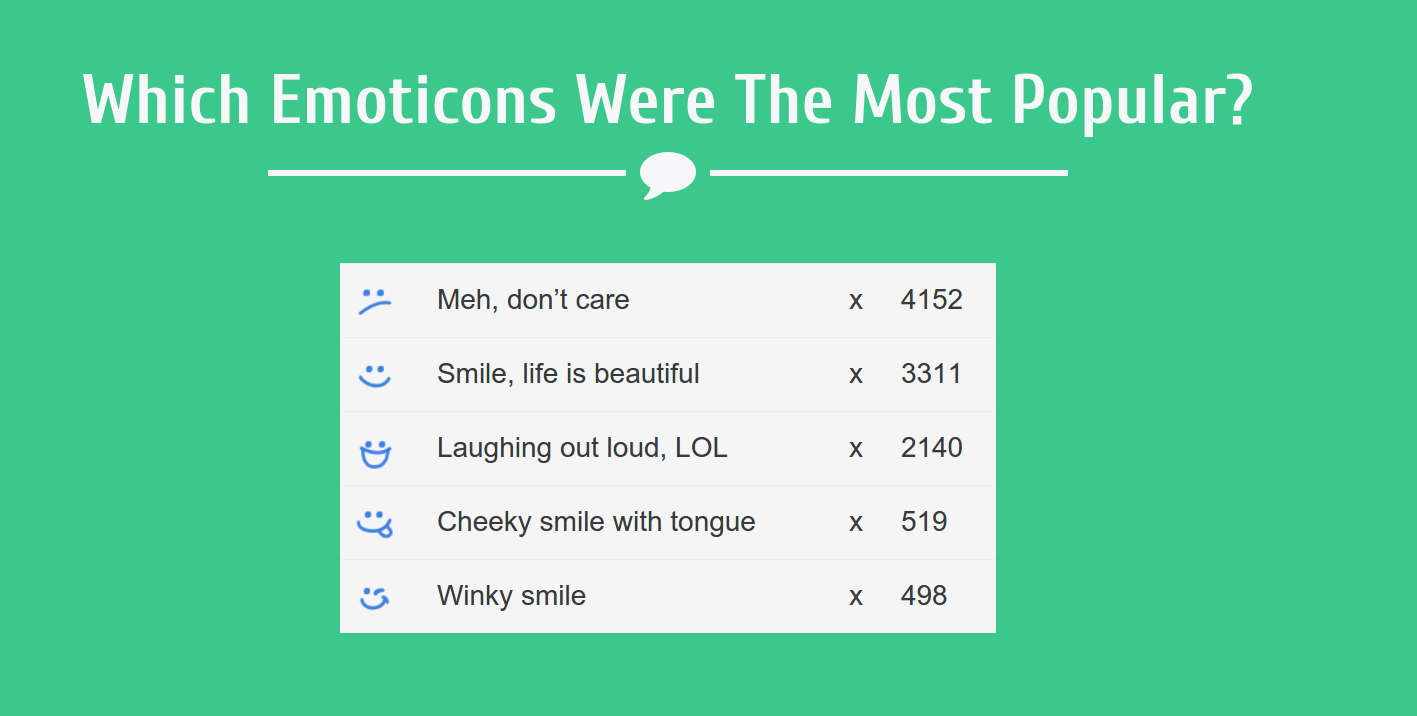Select 'Cheeky smile with tongue' text

[x=596, y=522]
